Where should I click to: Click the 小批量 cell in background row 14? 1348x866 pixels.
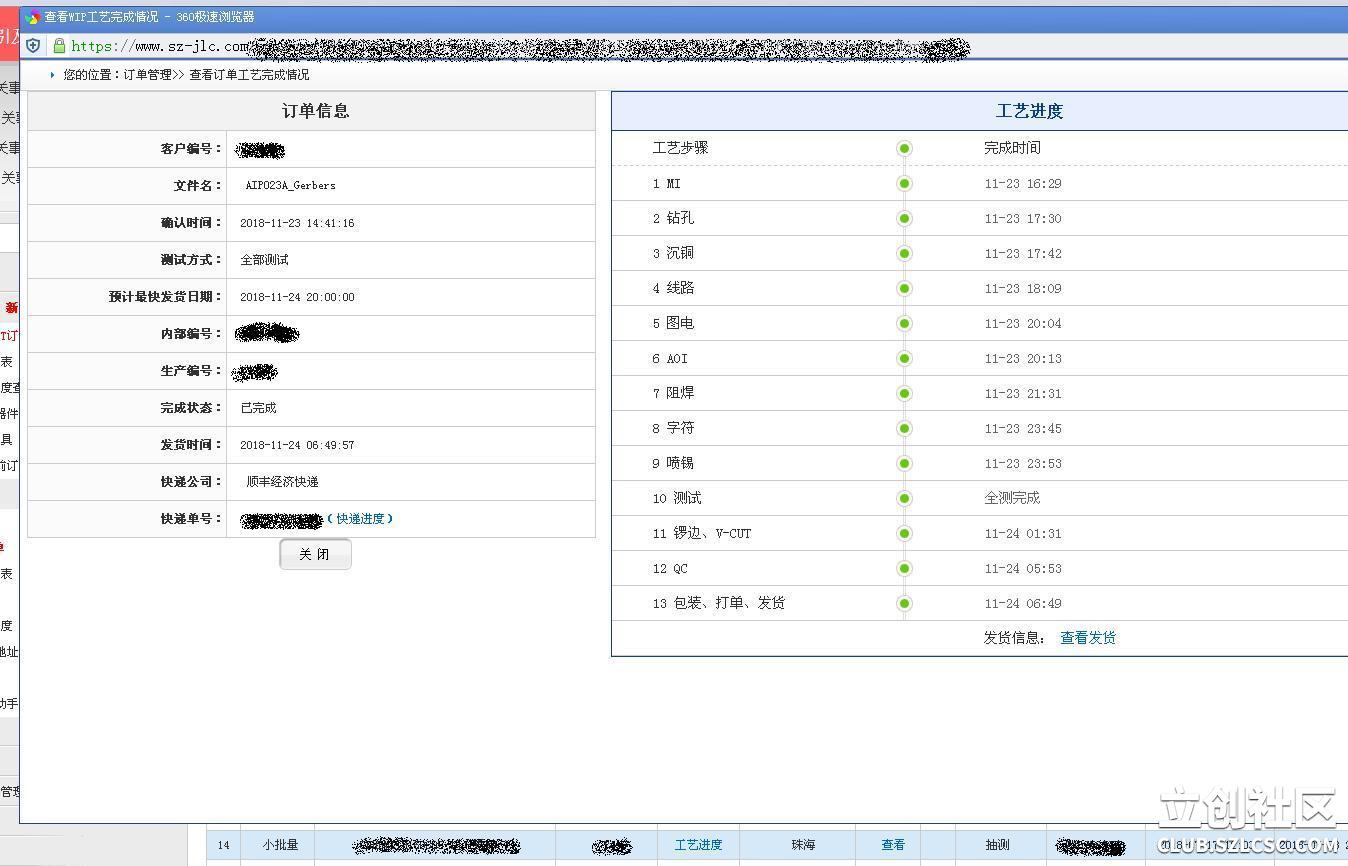point(280,845)
